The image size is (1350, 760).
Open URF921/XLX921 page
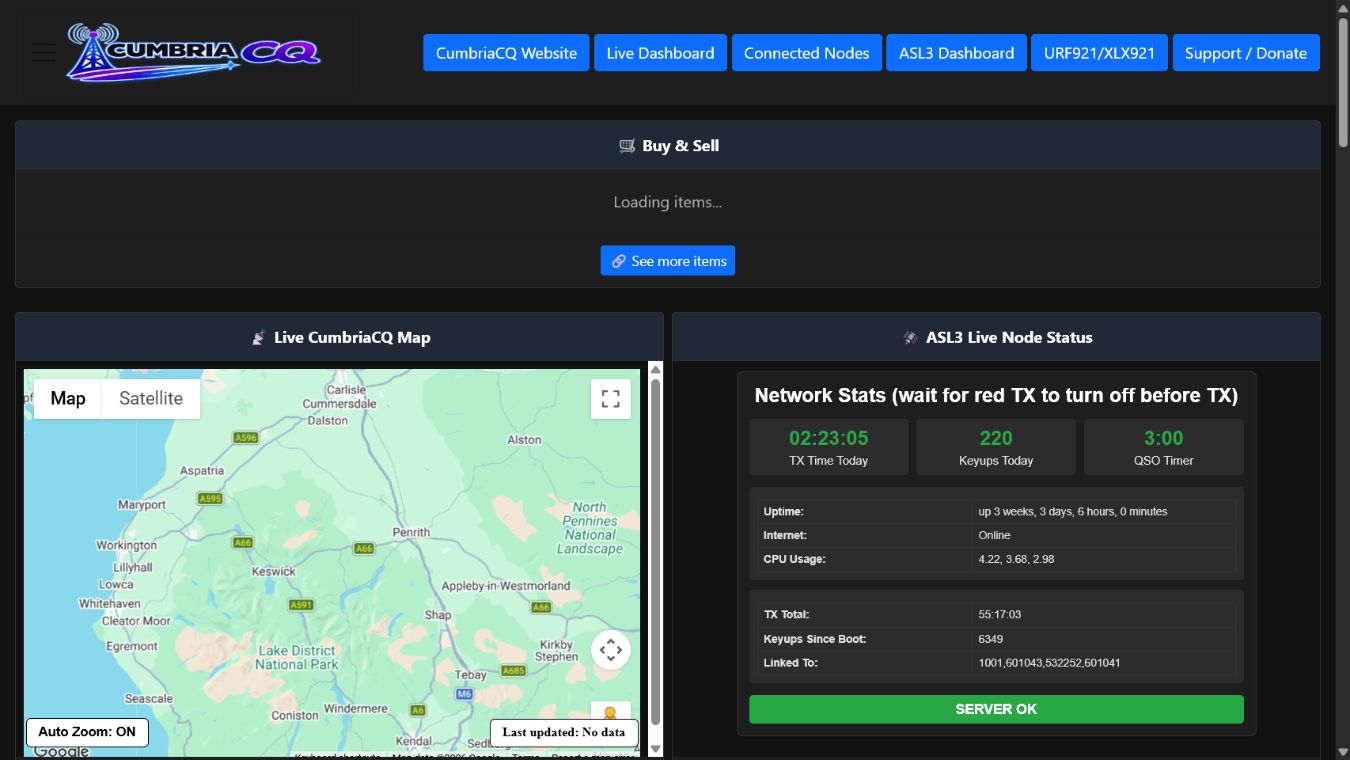1099,53
